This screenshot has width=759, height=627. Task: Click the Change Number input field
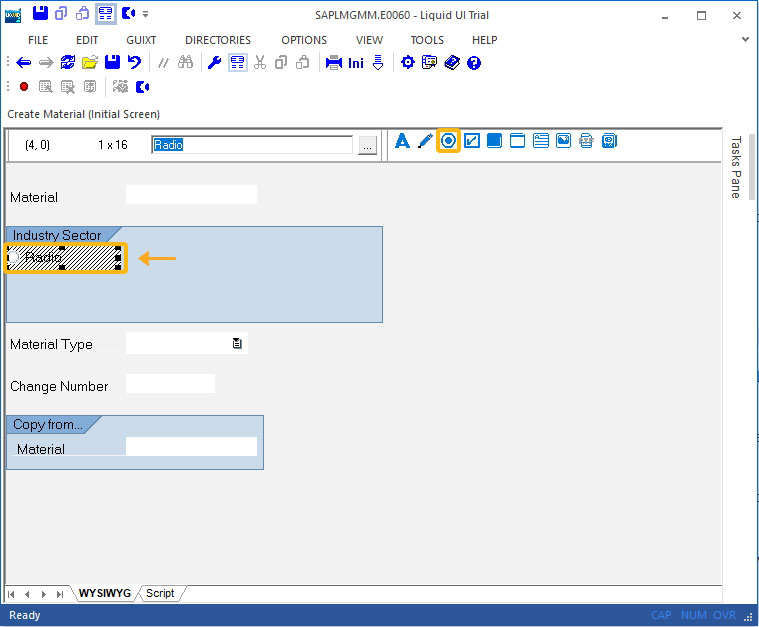click(170, 383)
